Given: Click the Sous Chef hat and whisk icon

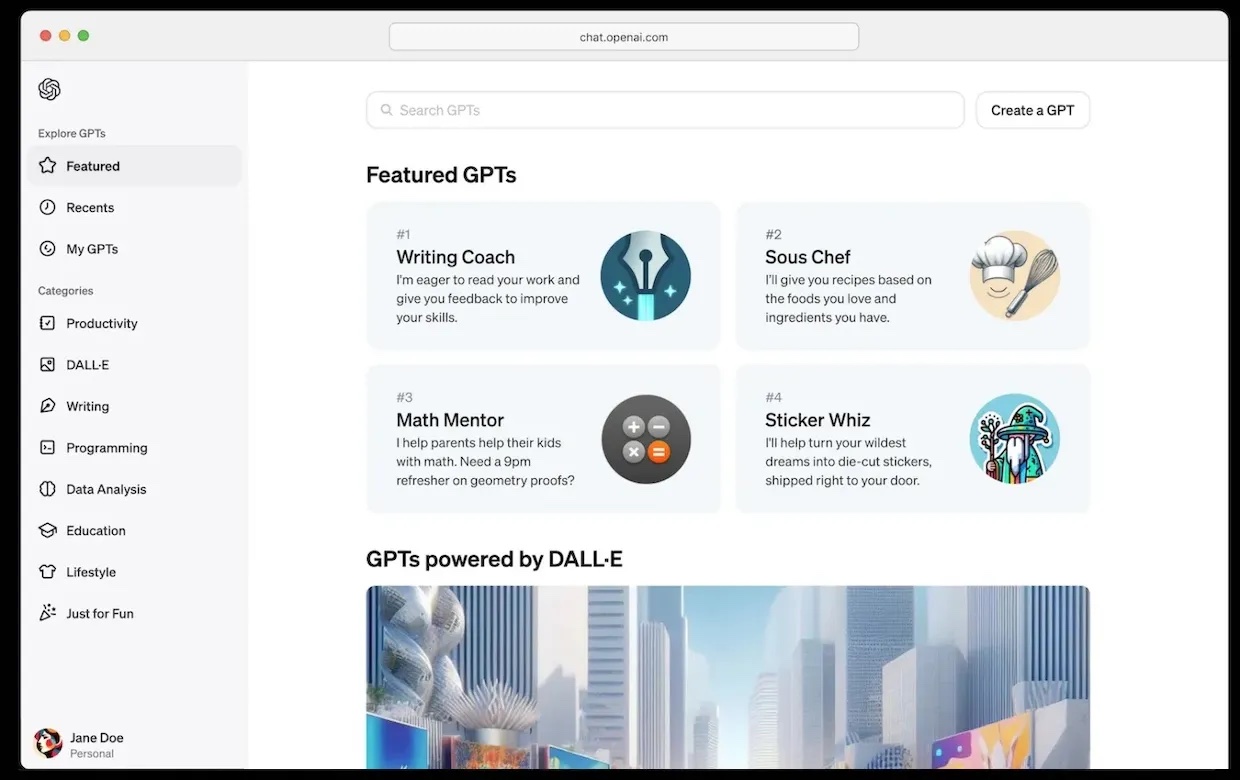Looking at the screenshot, I should point(1015,276).
